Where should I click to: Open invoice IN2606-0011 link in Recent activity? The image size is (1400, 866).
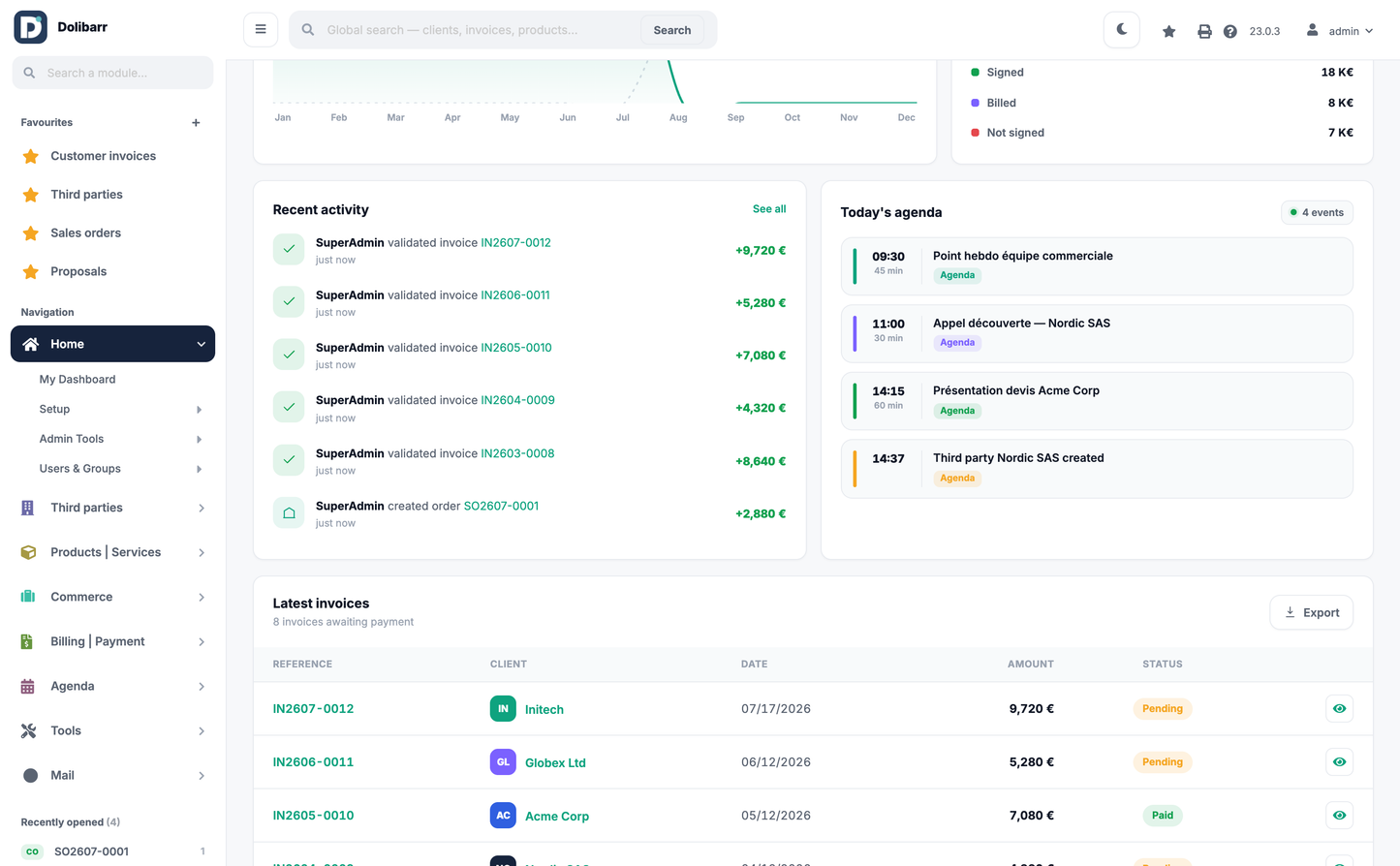click(515, 295)
